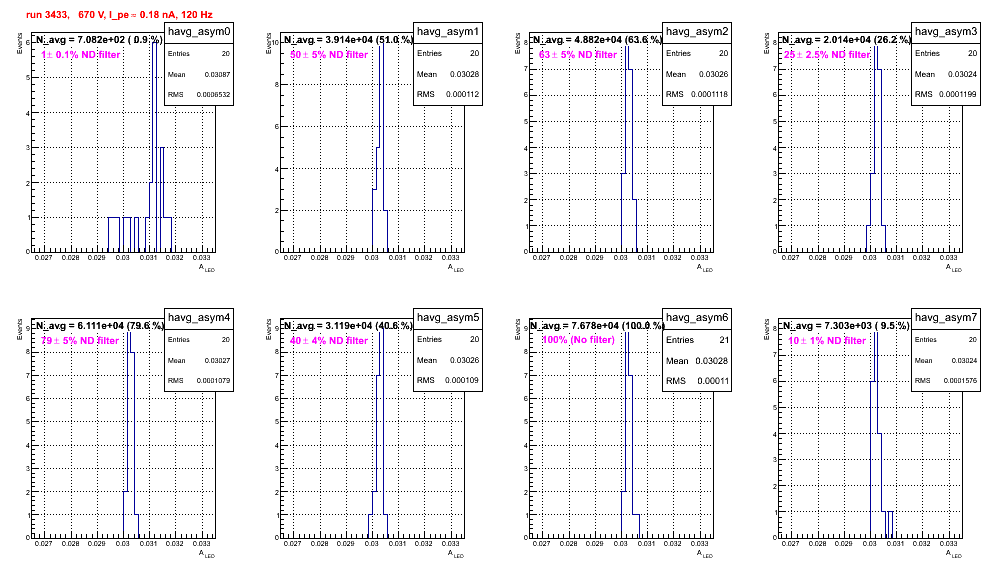Click RMS 0.0001079 in havg_asym4 box

tap(199, 380)
